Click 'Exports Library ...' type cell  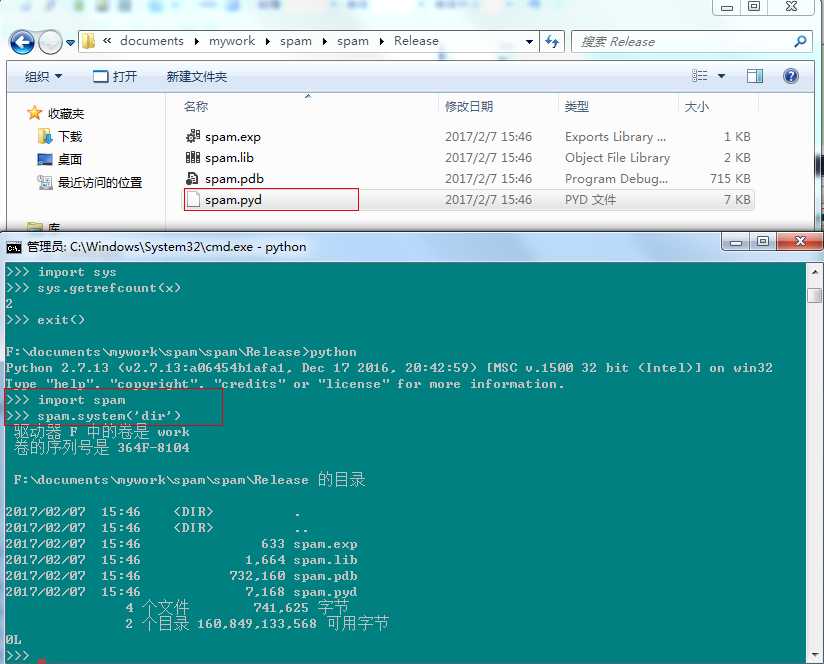click(615, 137)
